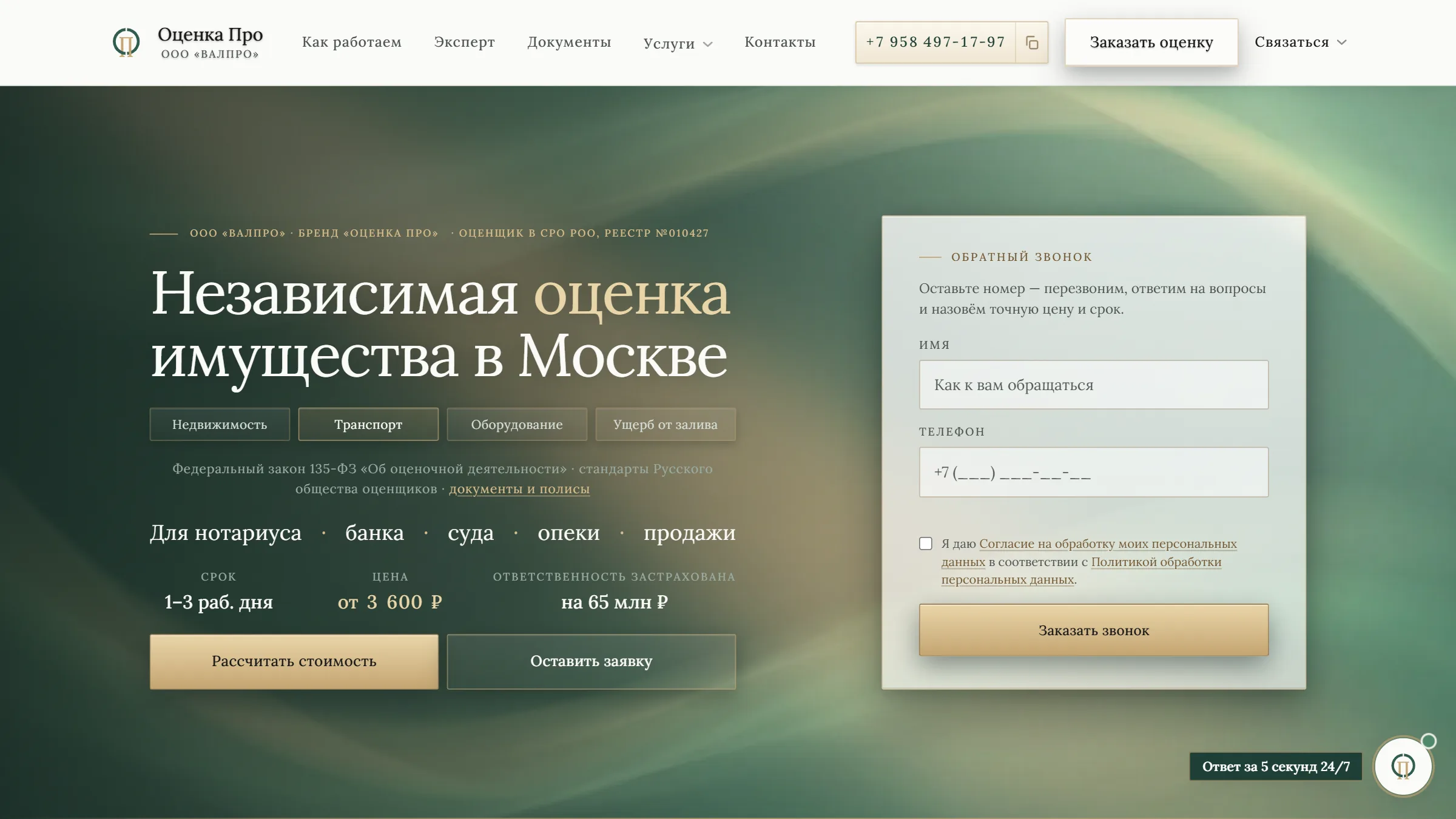Click the Ответ за 5 секунд 24/7 label
The height and width of the screenshot is (819, 1456).
pyautogui.click(x=1276, y=766)
